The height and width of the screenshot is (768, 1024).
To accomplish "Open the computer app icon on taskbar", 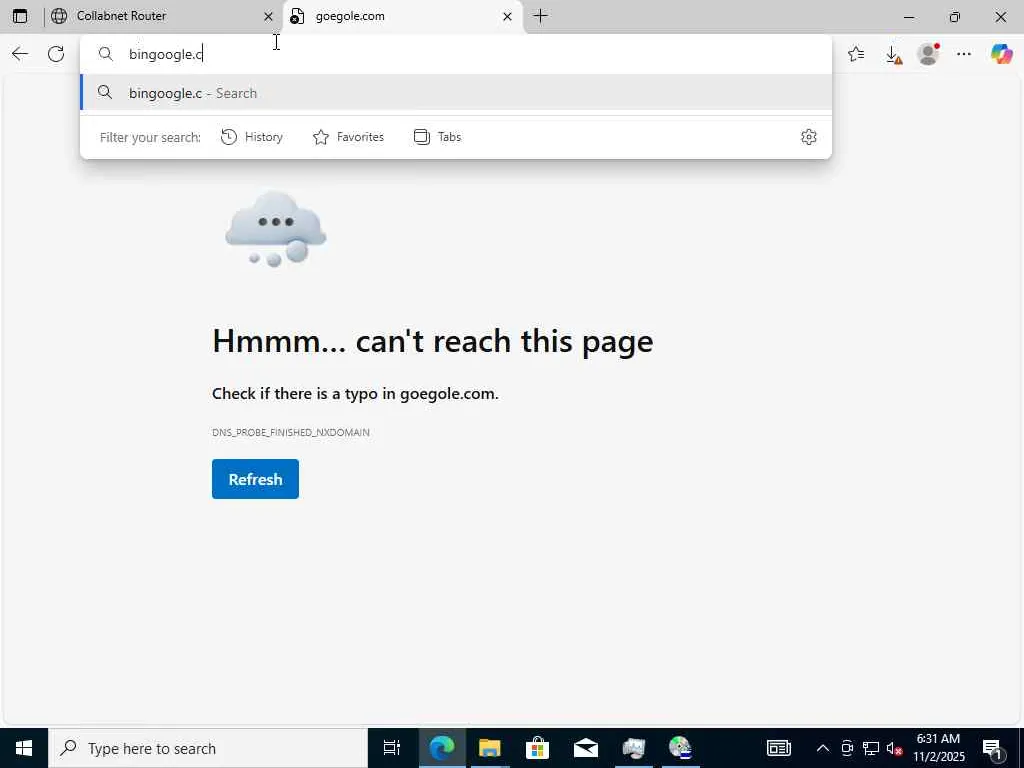I will tap(633, 748).
